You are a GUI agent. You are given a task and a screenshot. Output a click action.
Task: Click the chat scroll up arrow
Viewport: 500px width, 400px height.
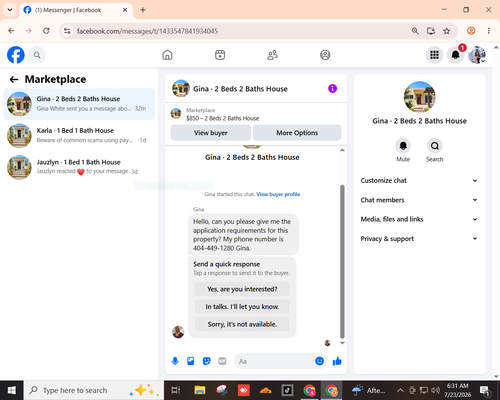pos(342,150)
